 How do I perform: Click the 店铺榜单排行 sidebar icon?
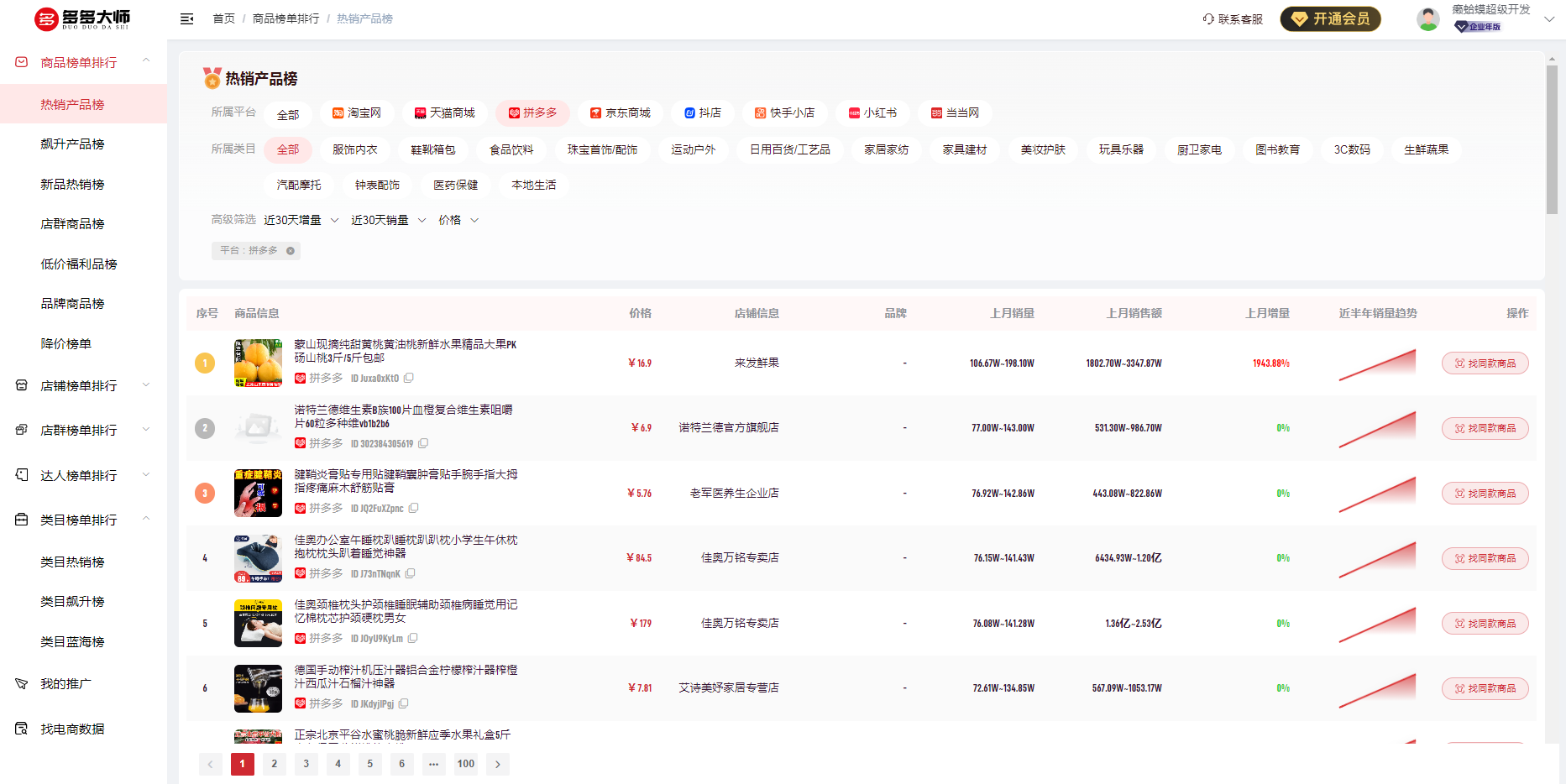[22, 385]
